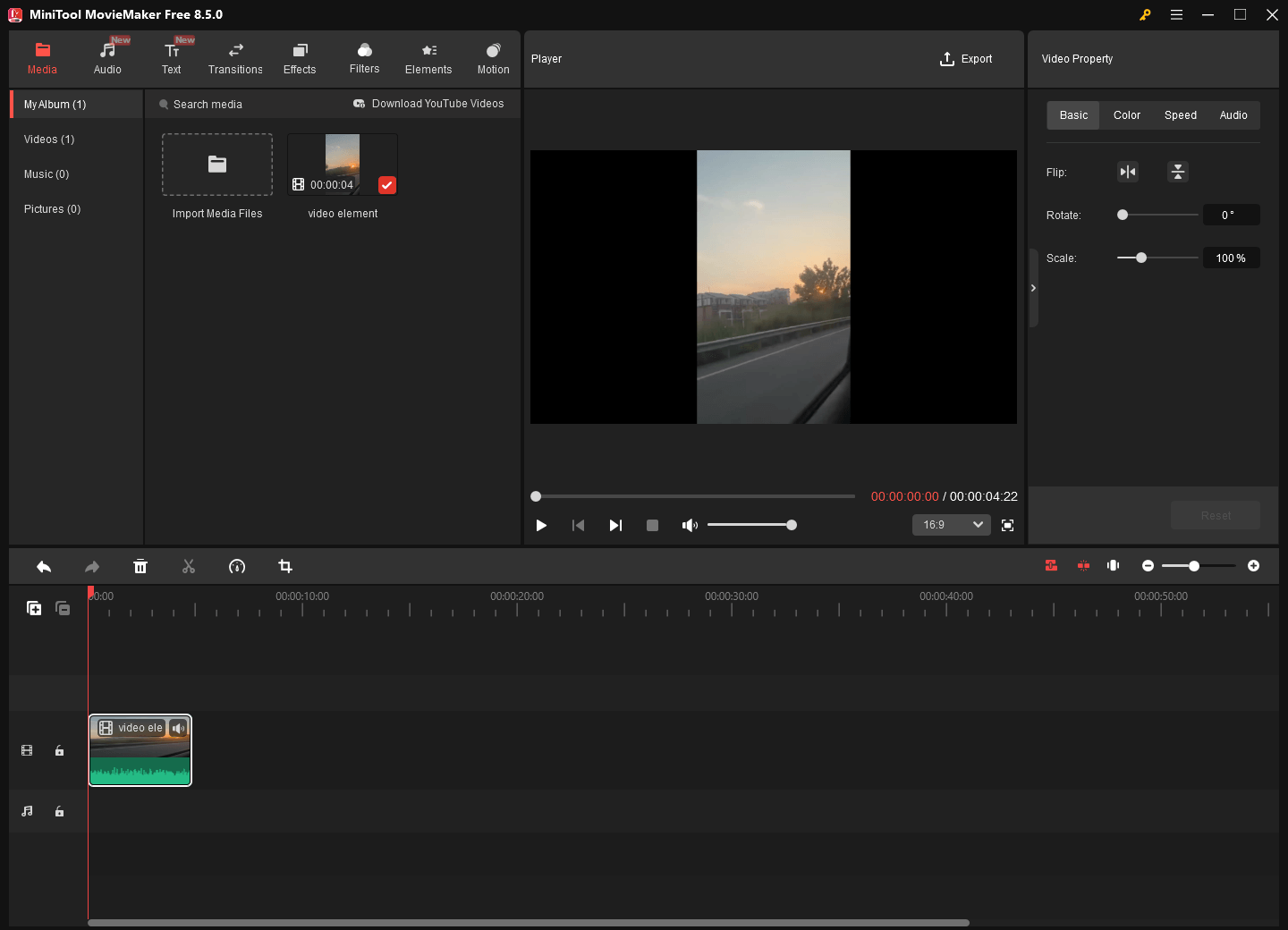The height and width of the screenshot is (930, 1288).
Task: Select the Split tool in the timeline toolbar
Action: point(189,566)
